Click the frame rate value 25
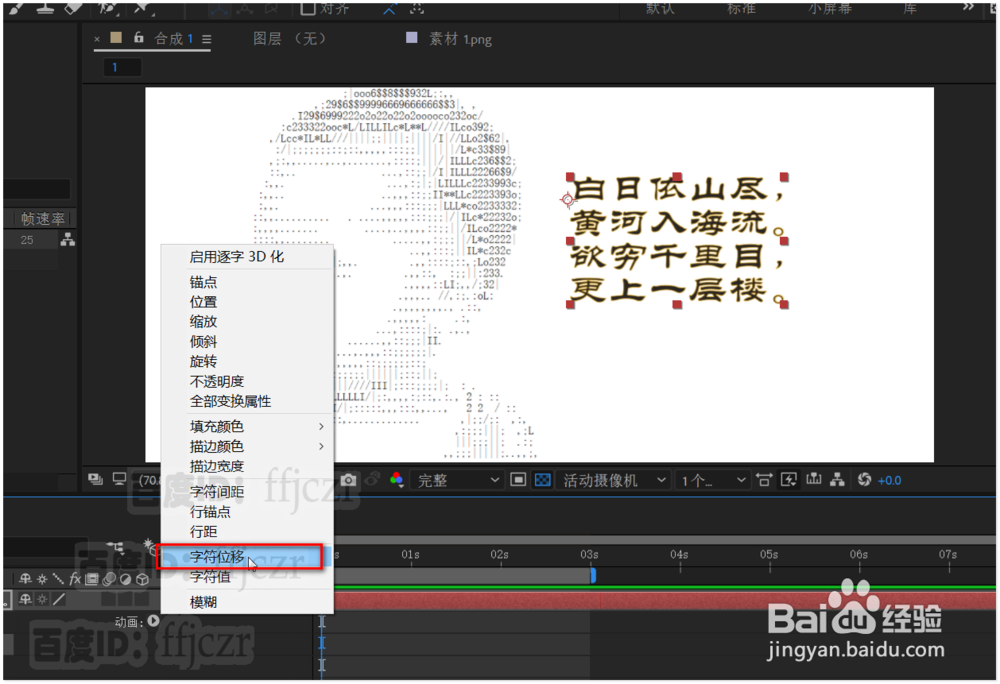1000x684 pixels. (x=27, y=240)
